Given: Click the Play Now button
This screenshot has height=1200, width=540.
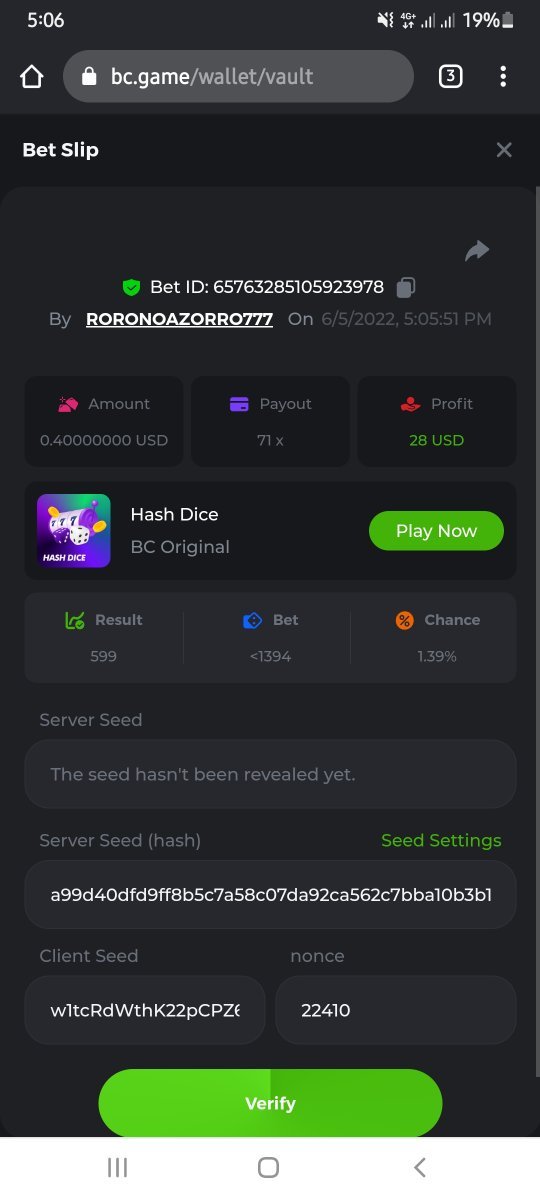Looking at the screenshot, I should (436, 531).
